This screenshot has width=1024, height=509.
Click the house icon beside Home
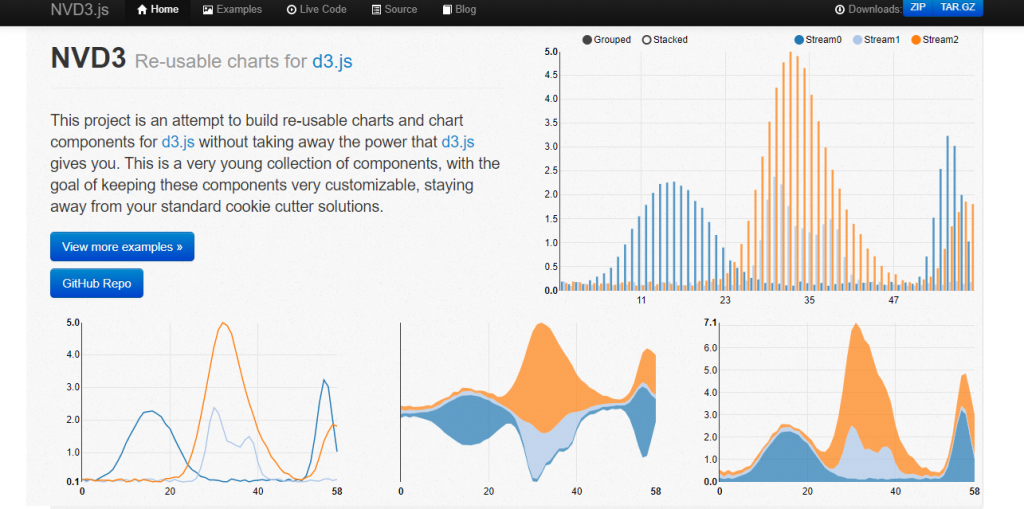[142, 10]
